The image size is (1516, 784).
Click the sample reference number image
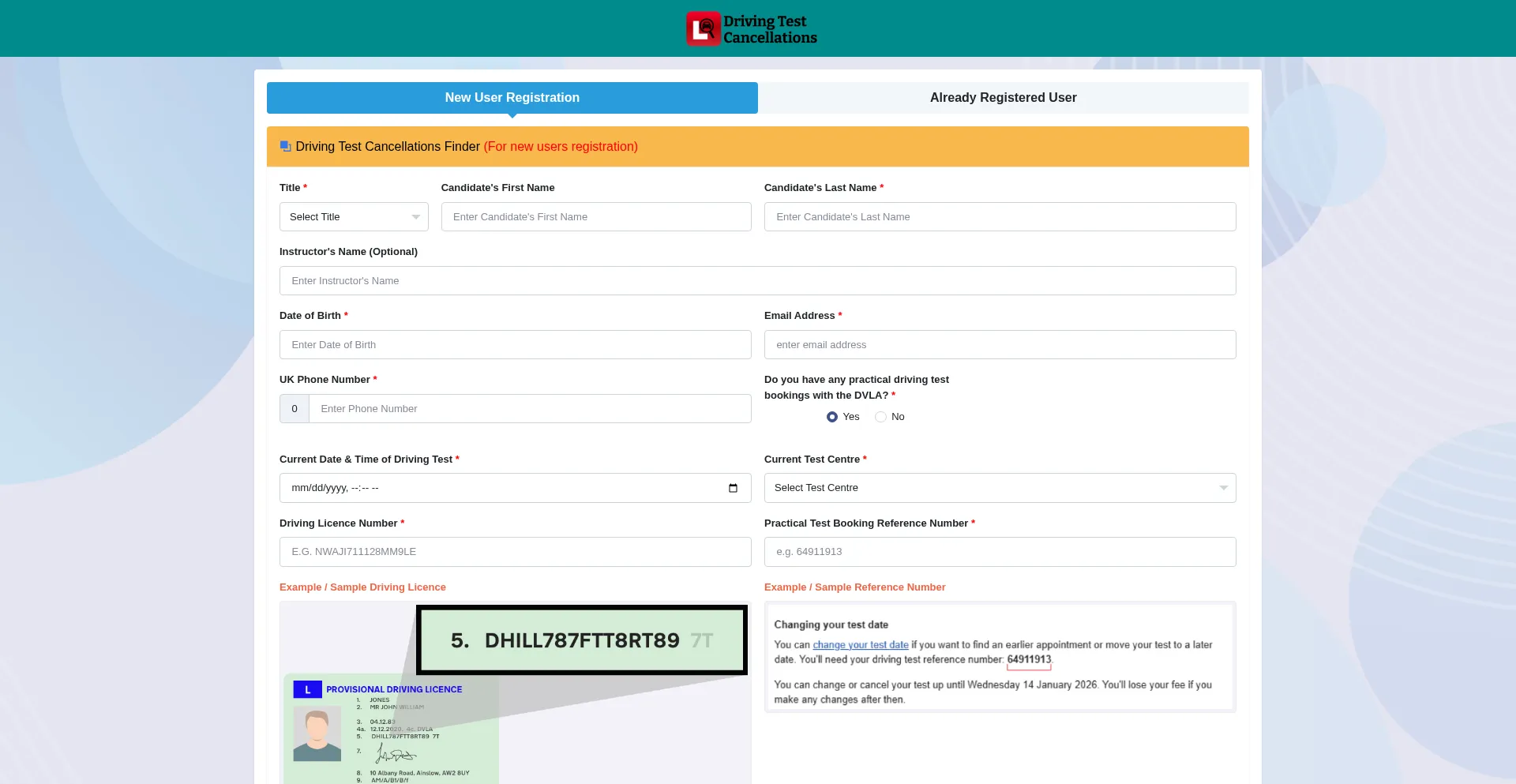1000,657
